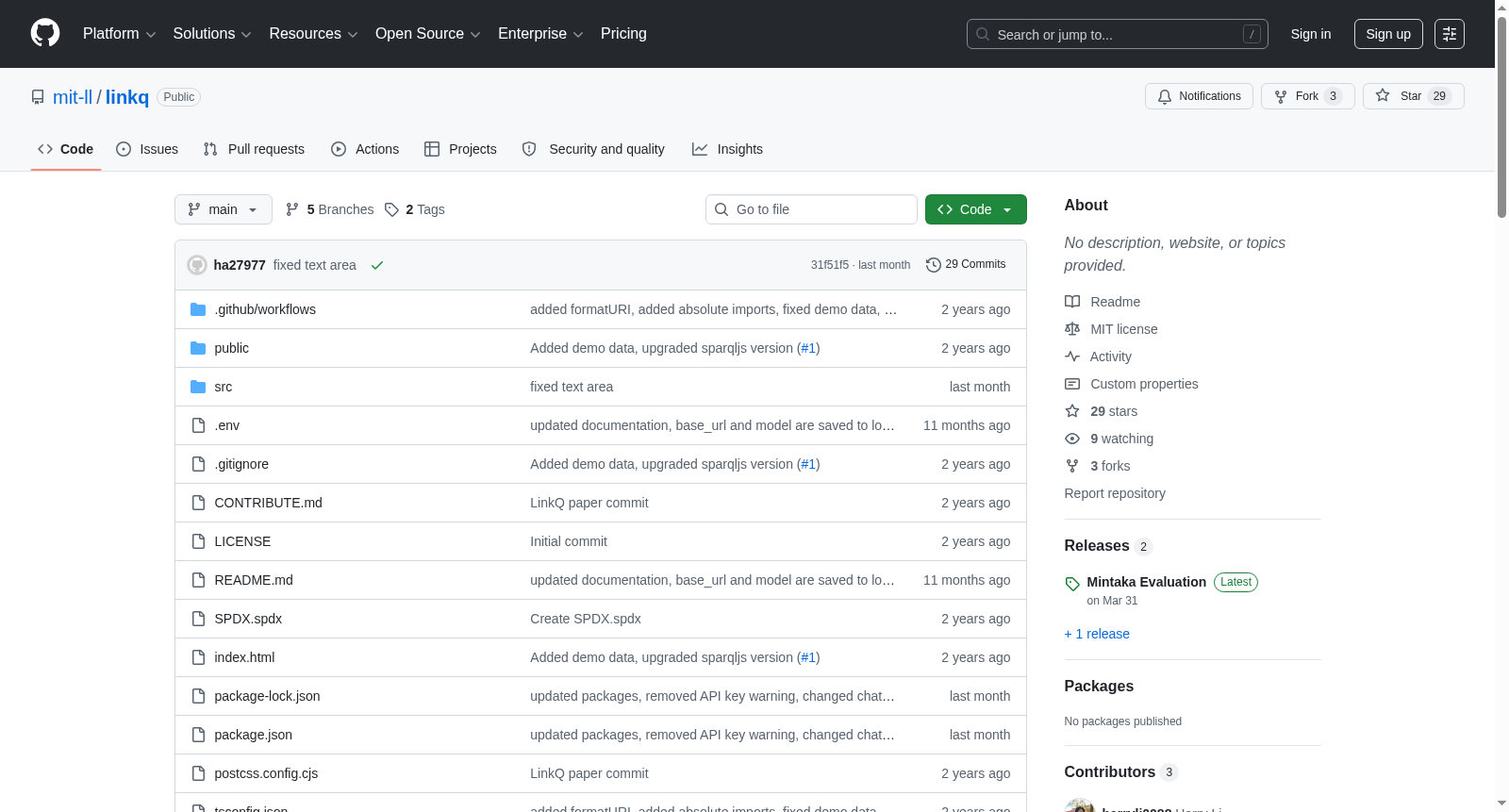Open the mit-ll organization link
This screenshot has width=1509, height=812.
pyautogui.click(x=73, y=97)
